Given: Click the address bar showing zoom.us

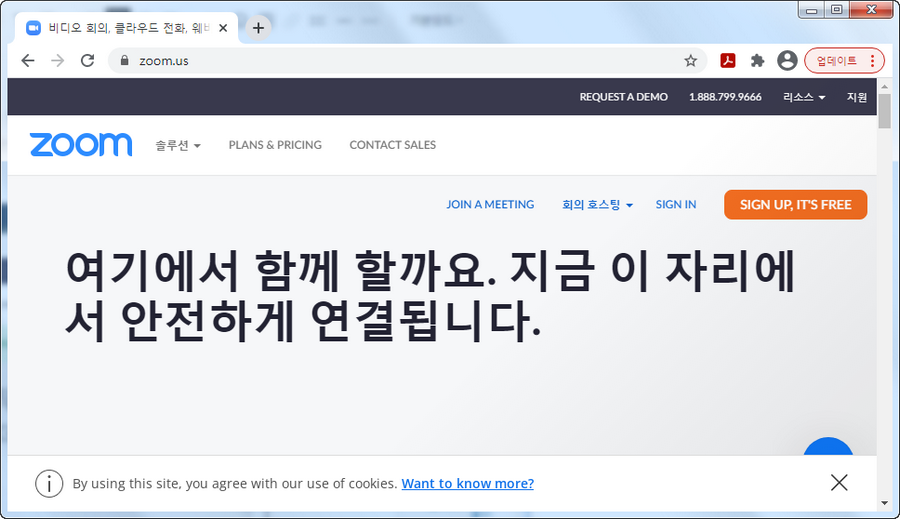Looking at the screenshot, I should [x=407, y=61].
